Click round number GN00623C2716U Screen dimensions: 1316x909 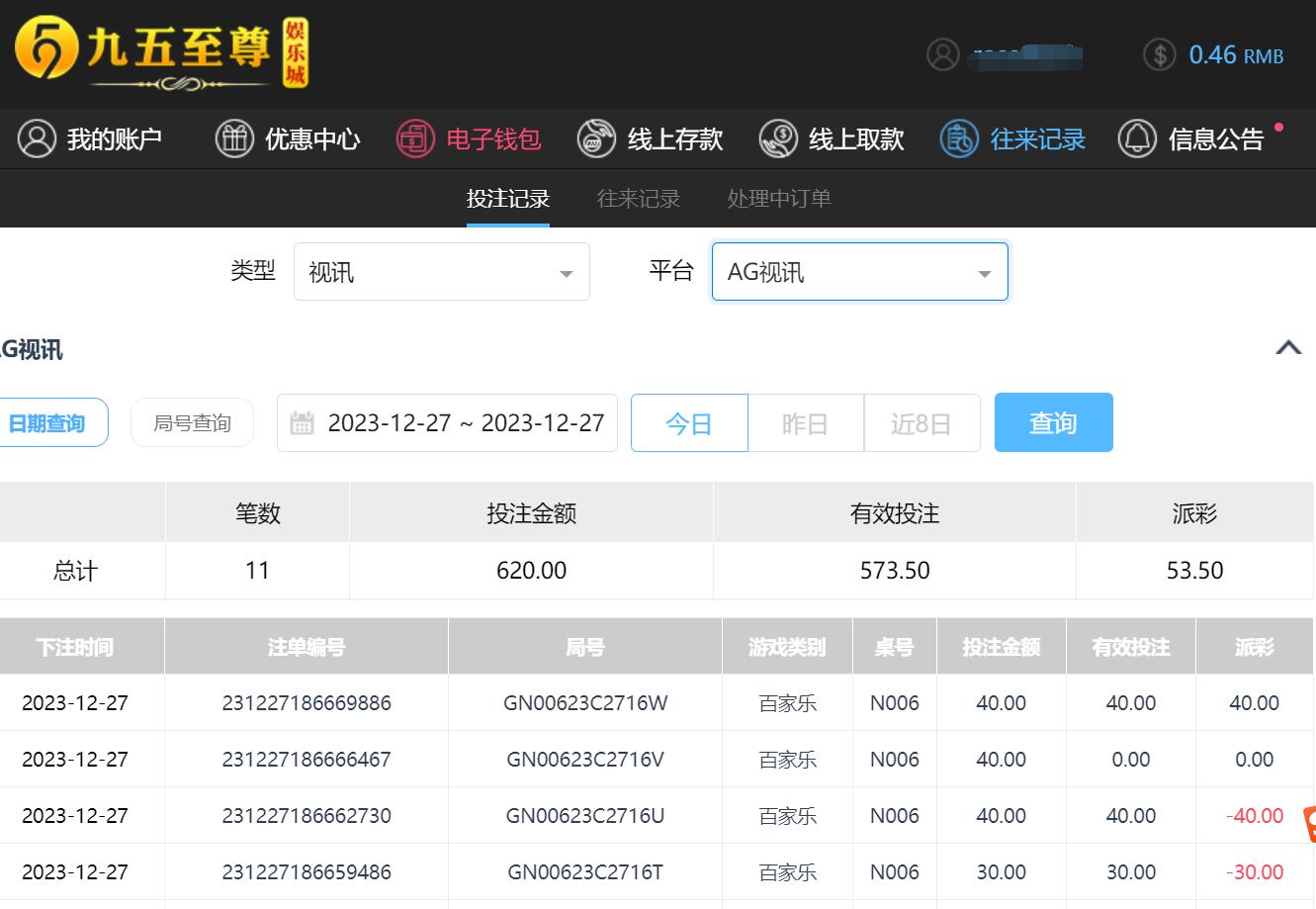click(x=585, y=816)
